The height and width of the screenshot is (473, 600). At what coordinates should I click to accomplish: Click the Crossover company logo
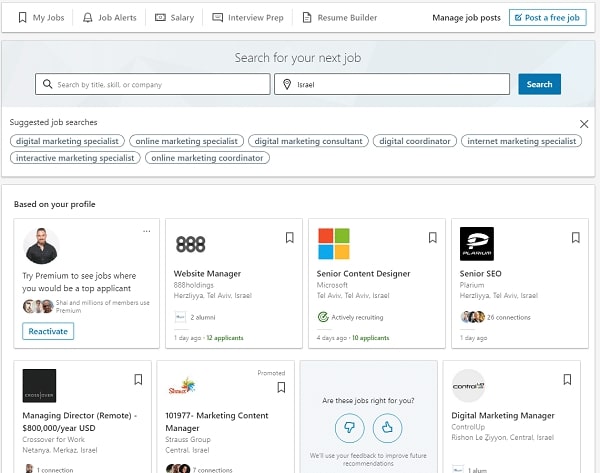pyautogui.click(x=39, y=386)
